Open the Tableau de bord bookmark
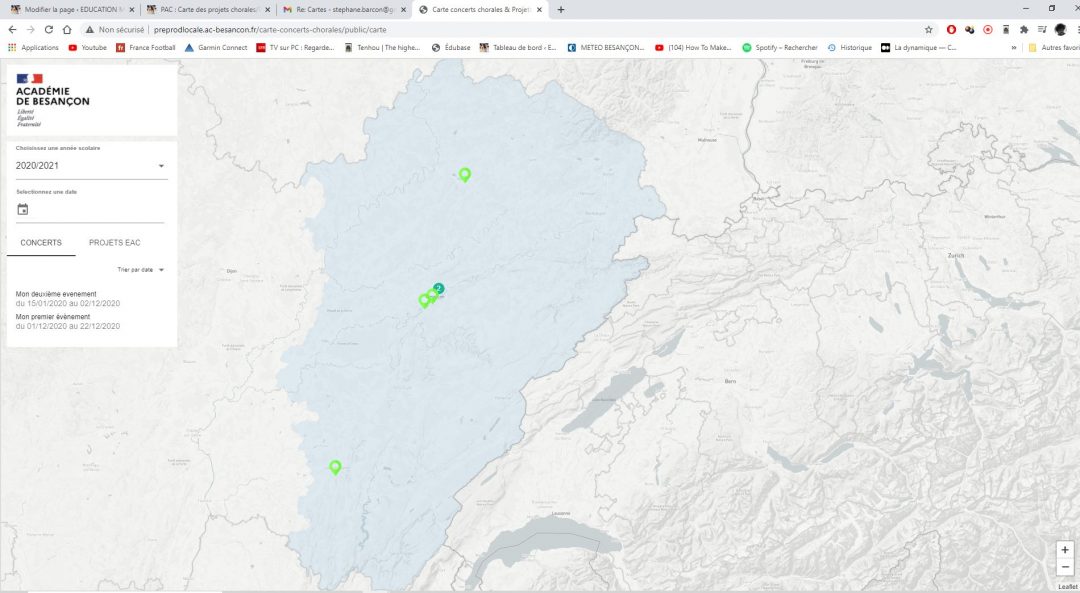The width and height of the screenshot is (1080, 593). click(518, 48)
